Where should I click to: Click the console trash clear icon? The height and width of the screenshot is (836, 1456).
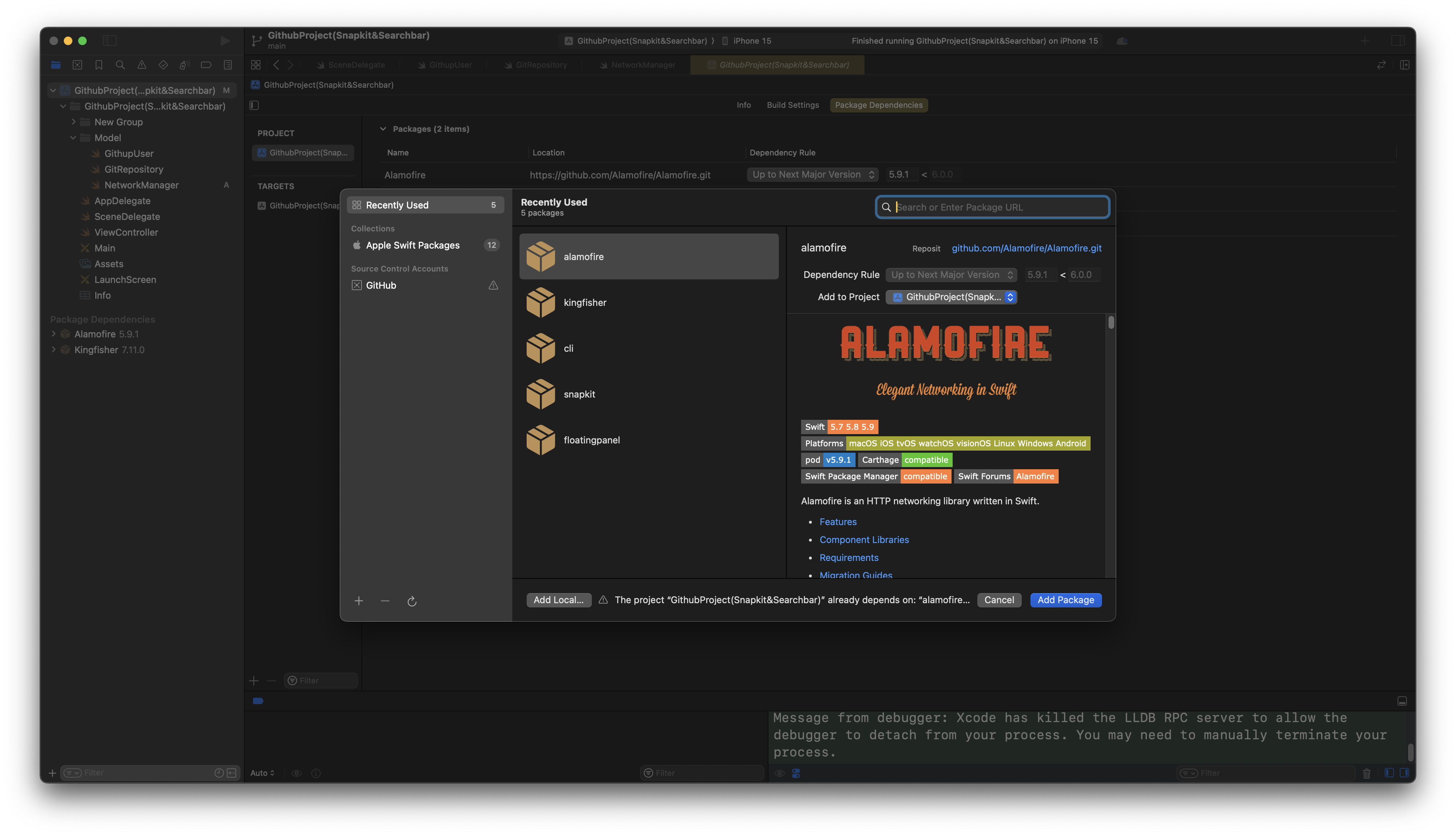click(x=1366, y=773)
